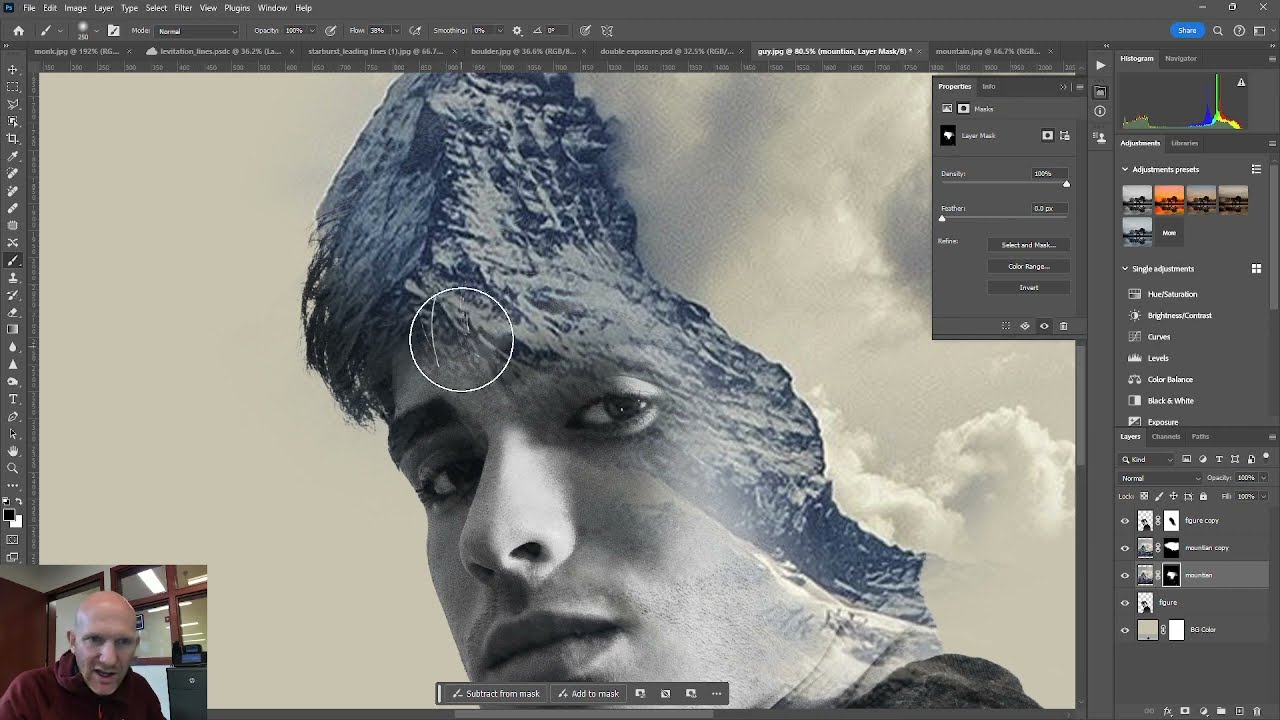
Task: Load selection from mask icon
Action: [x=1006, y=326]
